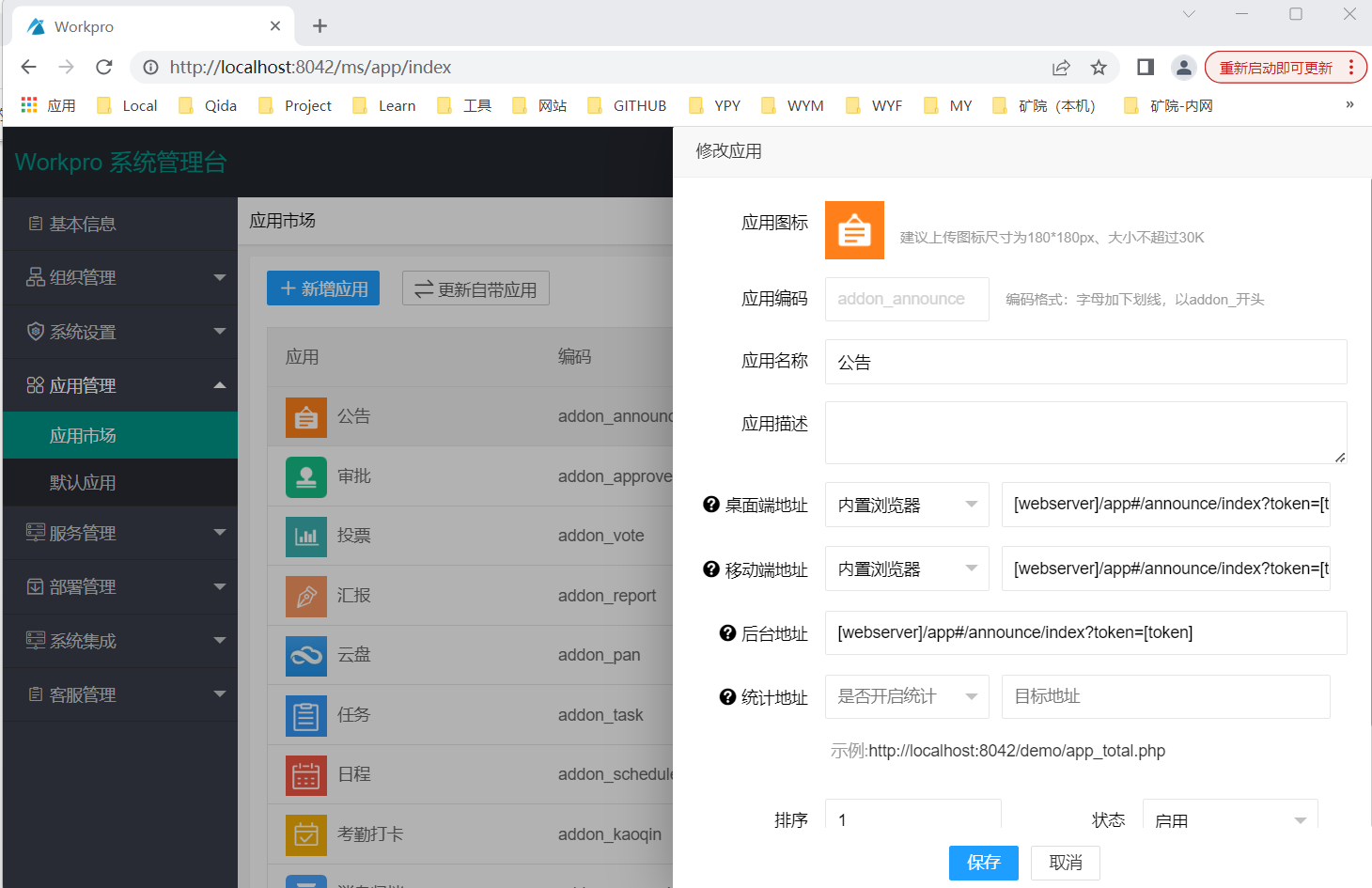Open the 移动端地址 browser type dropdown

pyautogui.click(x=907, y=569)
